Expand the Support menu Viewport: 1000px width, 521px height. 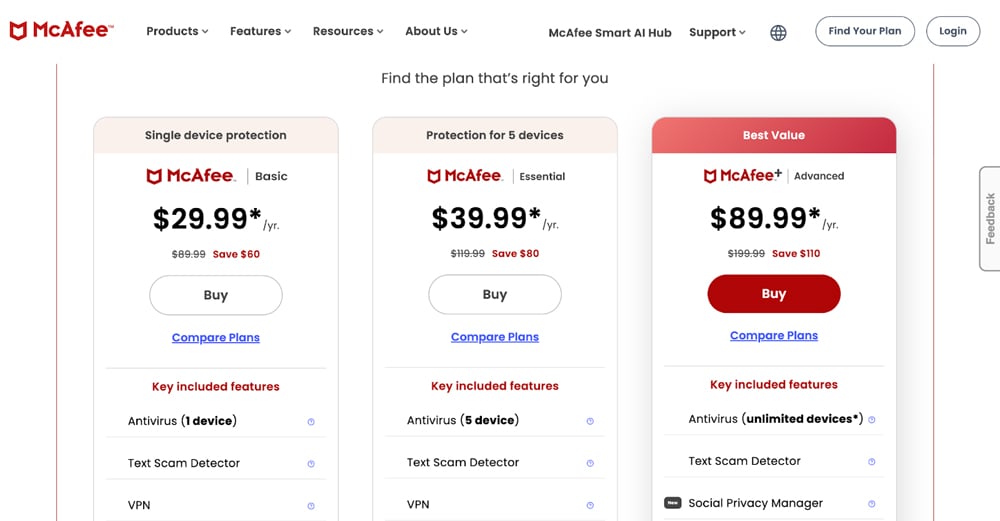717,32
